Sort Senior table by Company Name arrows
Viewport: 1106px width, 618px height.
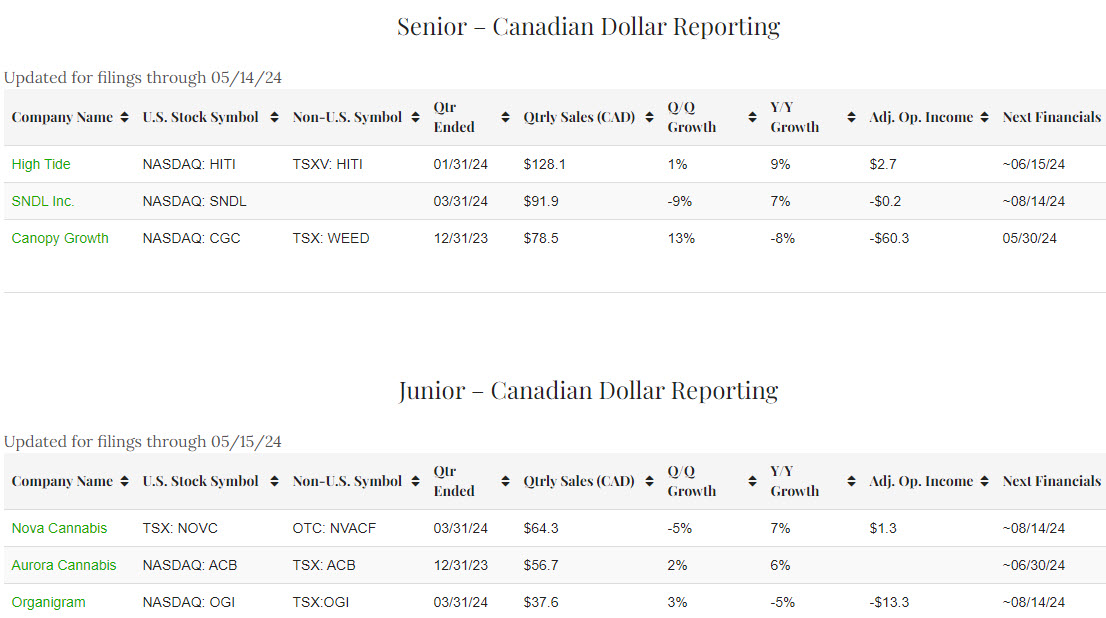pyautogui.click(x=124, y=117)
